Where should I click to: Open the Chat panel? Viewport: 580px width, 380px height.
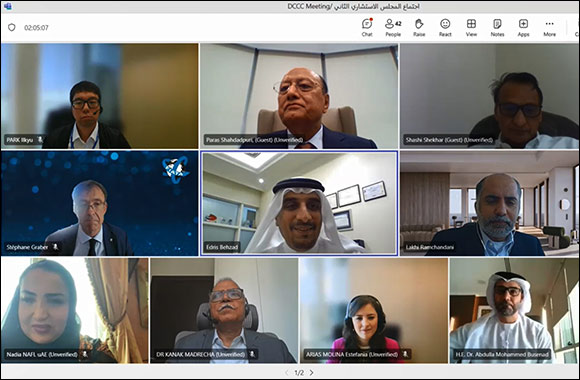(367, 28)
